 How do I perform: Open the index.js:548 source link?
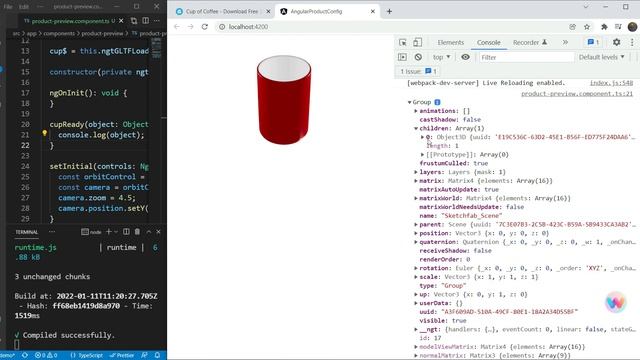click(611, 83)
